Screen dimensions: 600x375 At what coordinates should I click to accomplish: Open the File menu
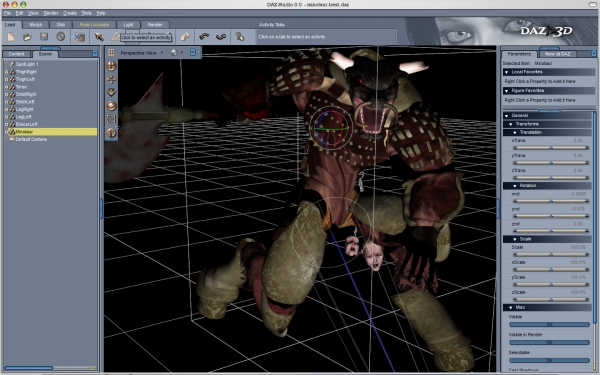click(7, 13)
